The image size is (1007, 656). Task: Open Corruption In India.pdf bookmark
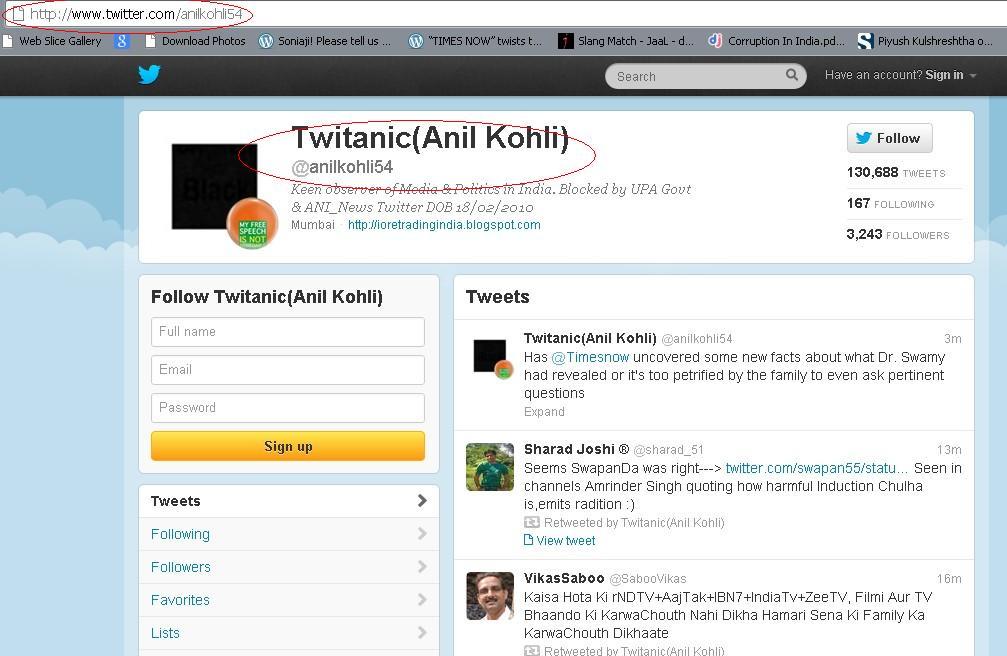pyautogui.click(x=776, y=41)
